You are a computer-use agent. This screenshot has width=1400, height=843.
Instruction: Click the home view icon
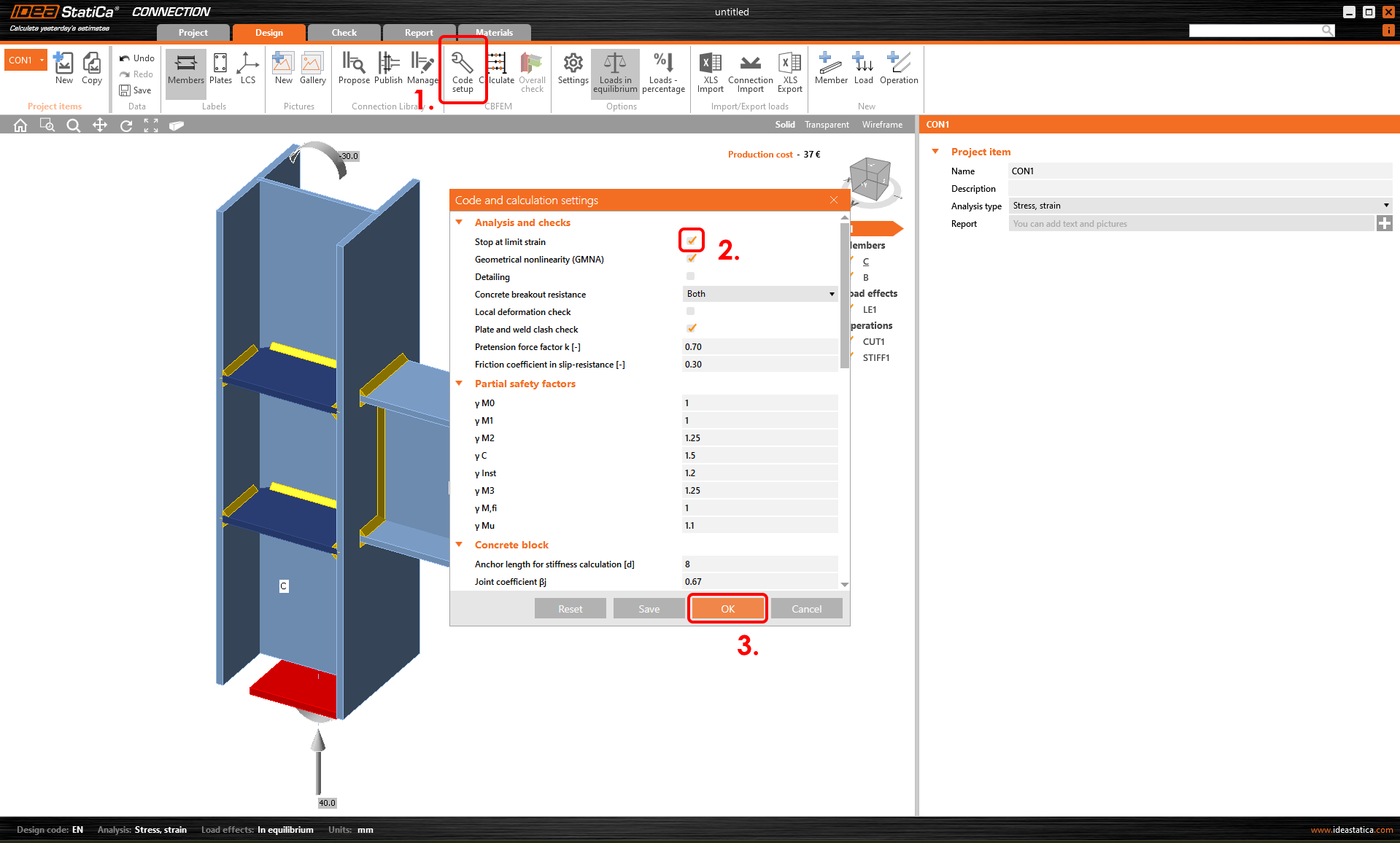(20, 125)
